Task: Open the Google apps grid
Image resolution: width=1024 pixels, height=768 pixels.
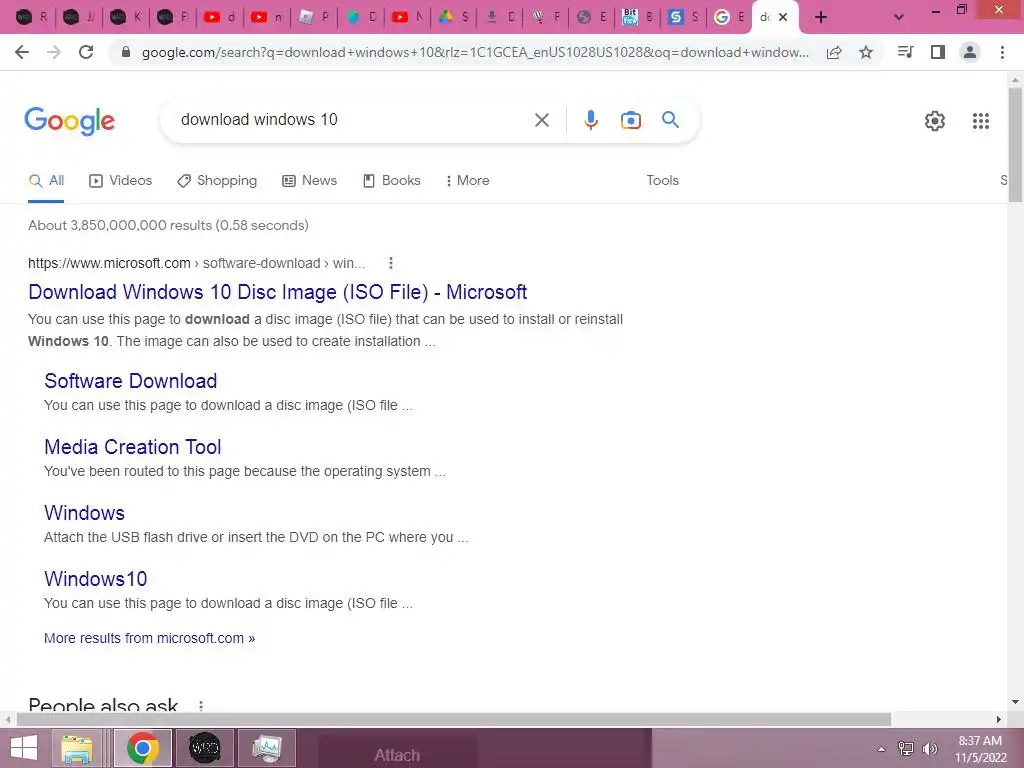Action: (x=980, y=121)
